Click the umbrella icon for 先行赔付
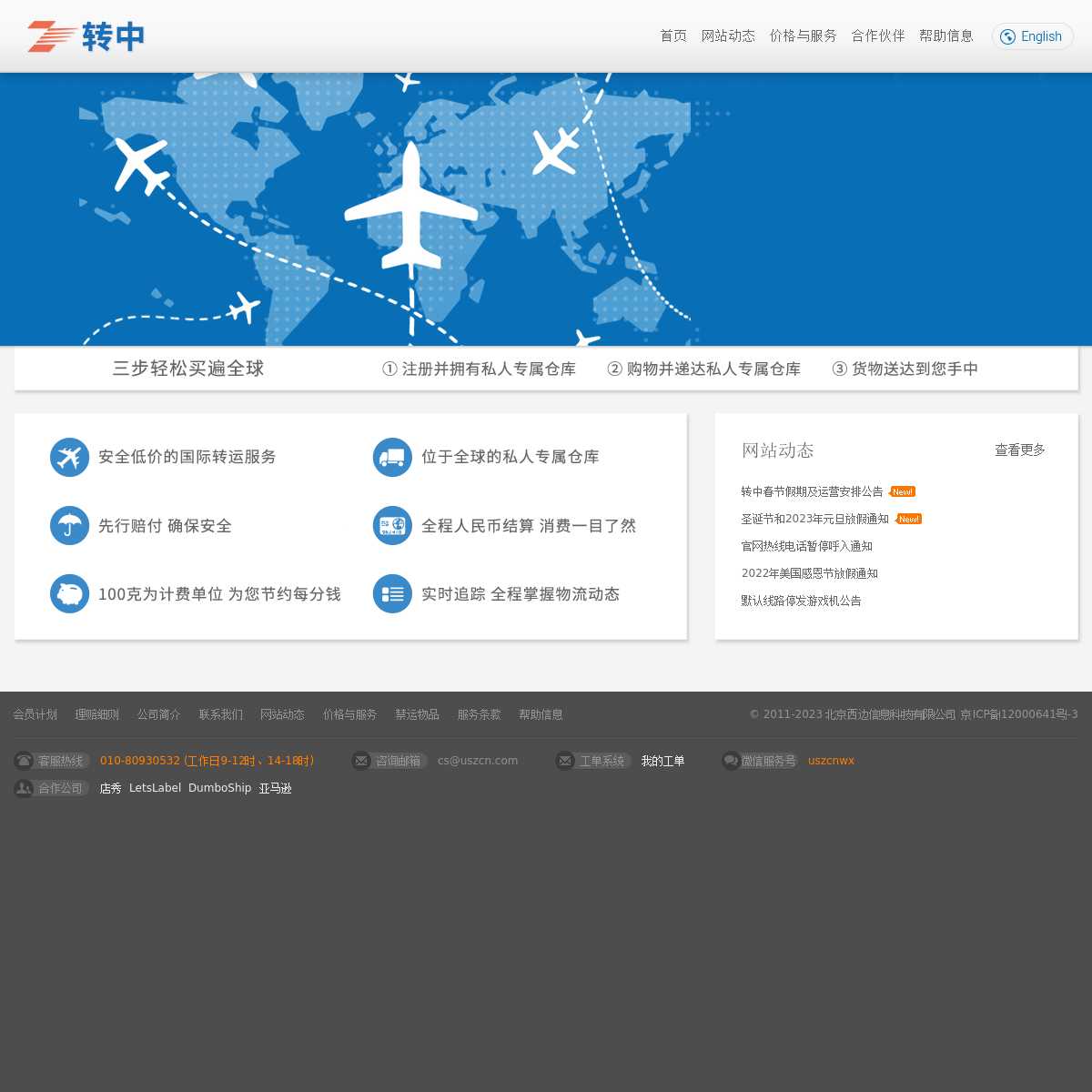The width and height of the screenshot is (1092, 1092). tap(70, 525)
